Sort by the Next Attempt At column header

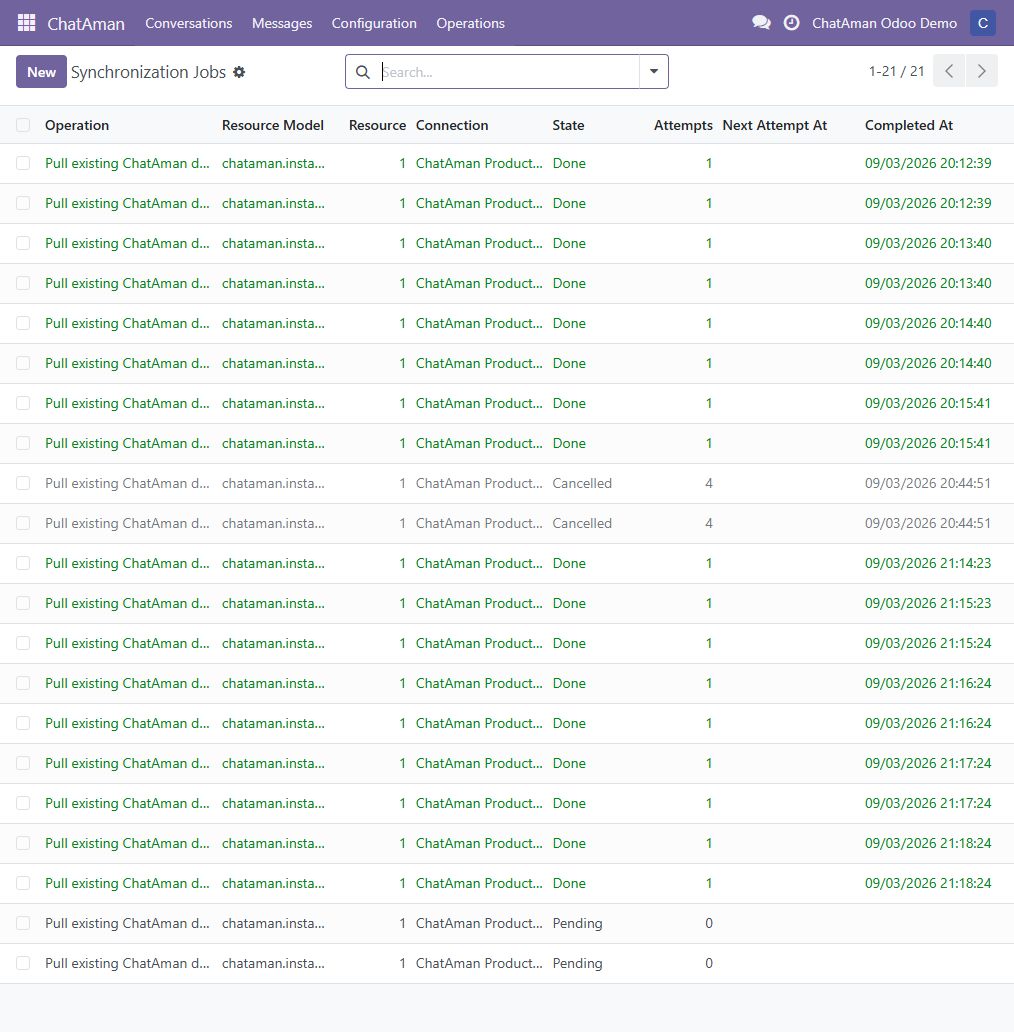(774, 125)
